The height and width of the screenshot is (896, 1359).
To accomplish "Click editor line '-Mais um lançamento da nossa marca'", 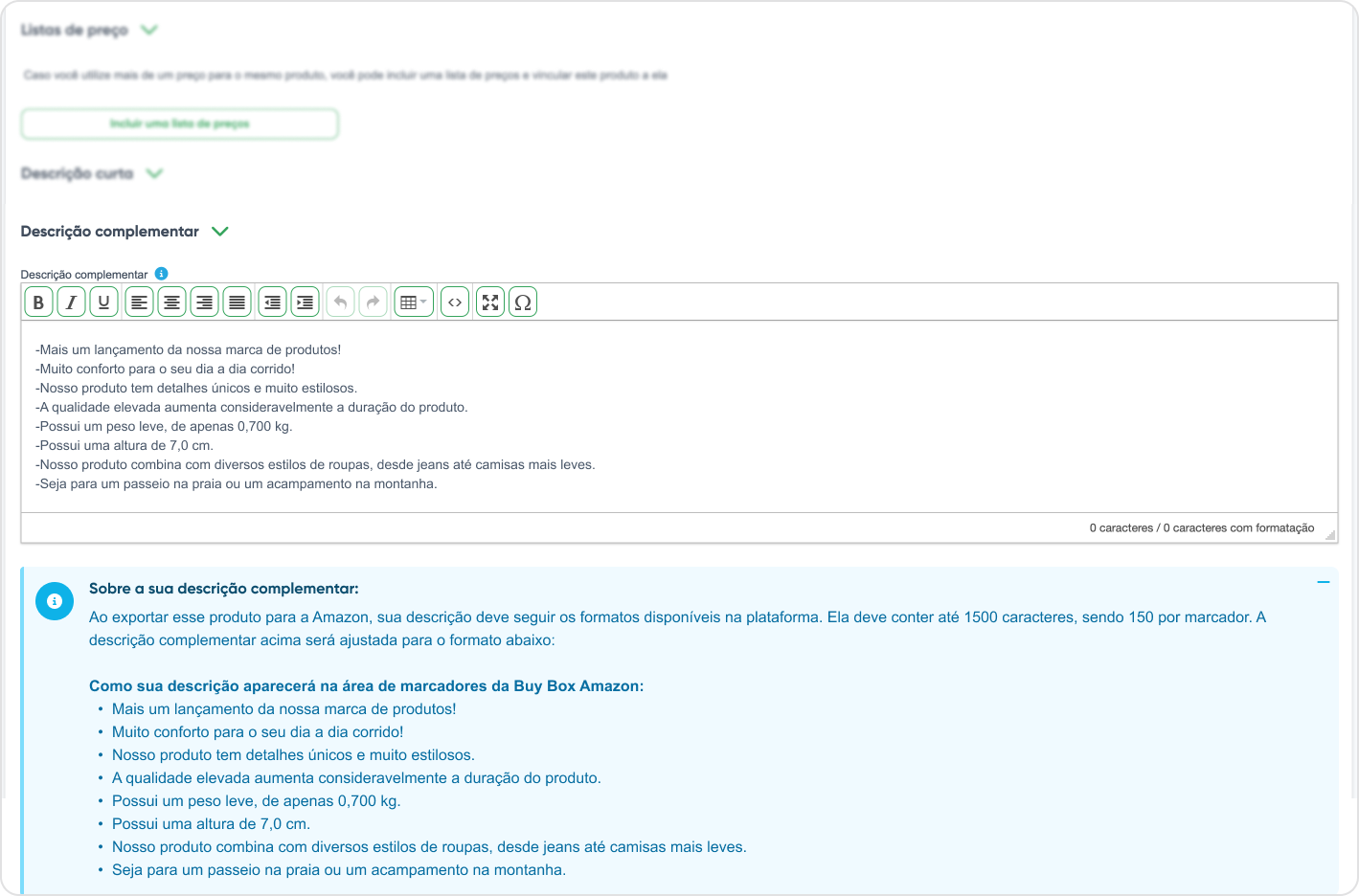I will point(189,349).
